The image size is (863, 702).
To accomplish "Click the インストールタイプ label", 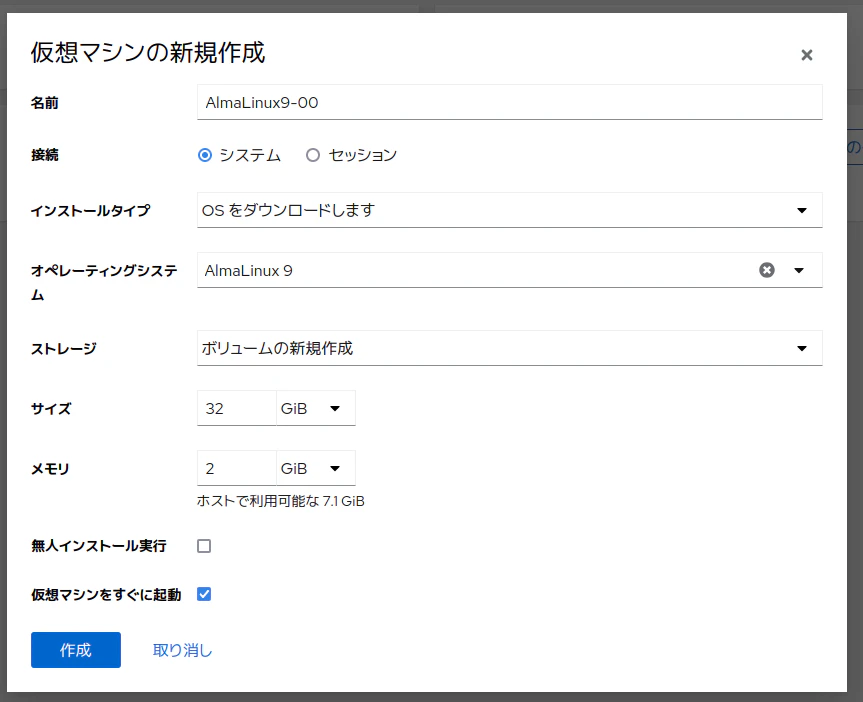I will [x=90, y=211].
